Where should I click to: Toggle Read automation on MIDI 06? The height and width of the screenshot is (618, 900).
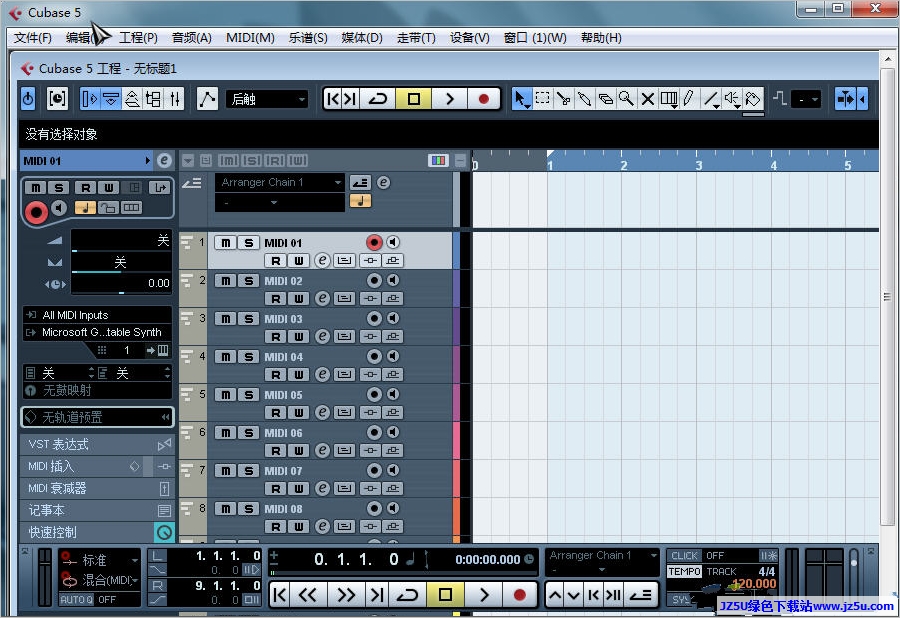(x=276, y=450)
